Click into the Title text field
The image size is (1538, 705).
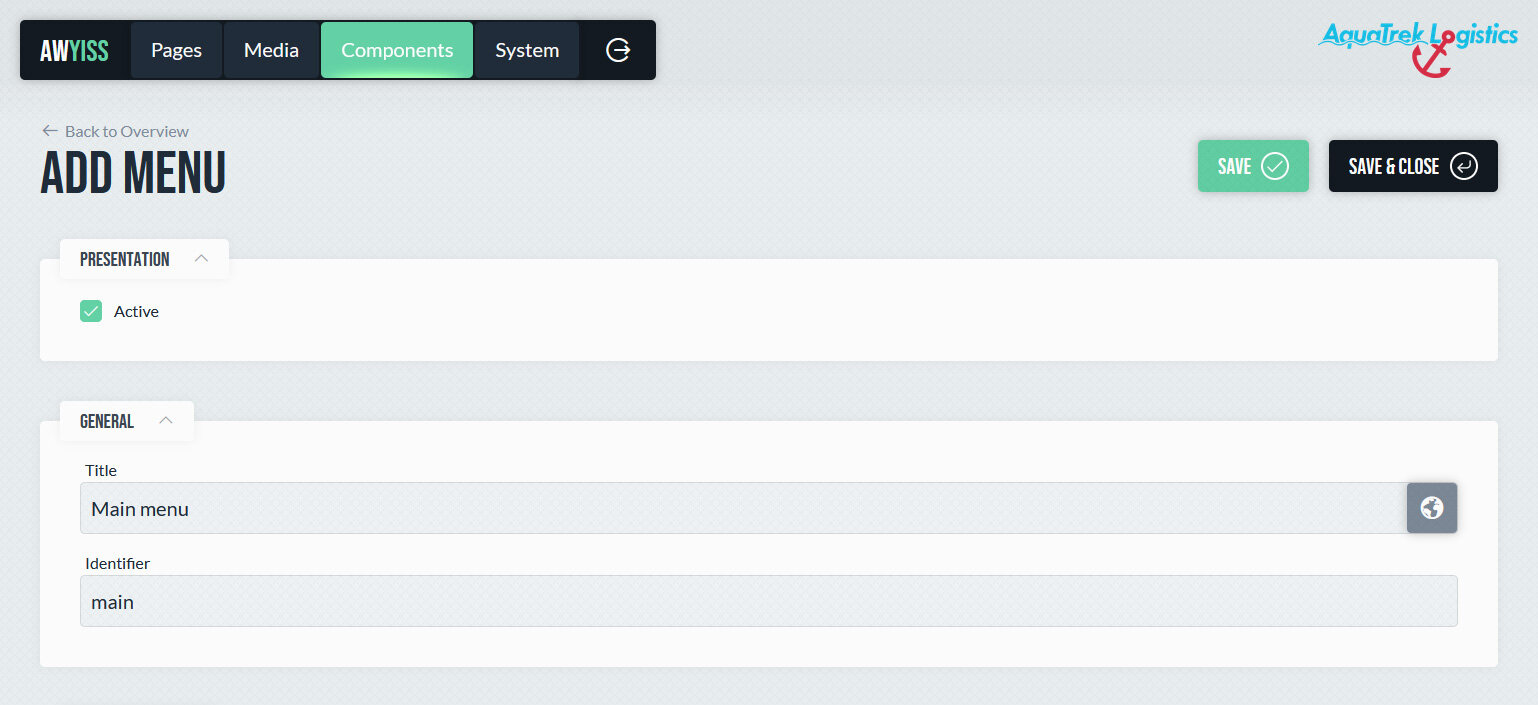[x=742, y=508]
